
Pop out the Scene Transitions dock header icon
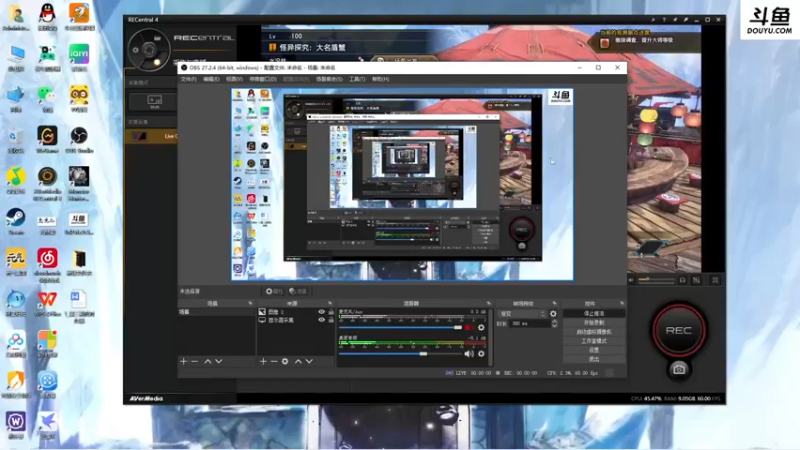pos(555,303)
